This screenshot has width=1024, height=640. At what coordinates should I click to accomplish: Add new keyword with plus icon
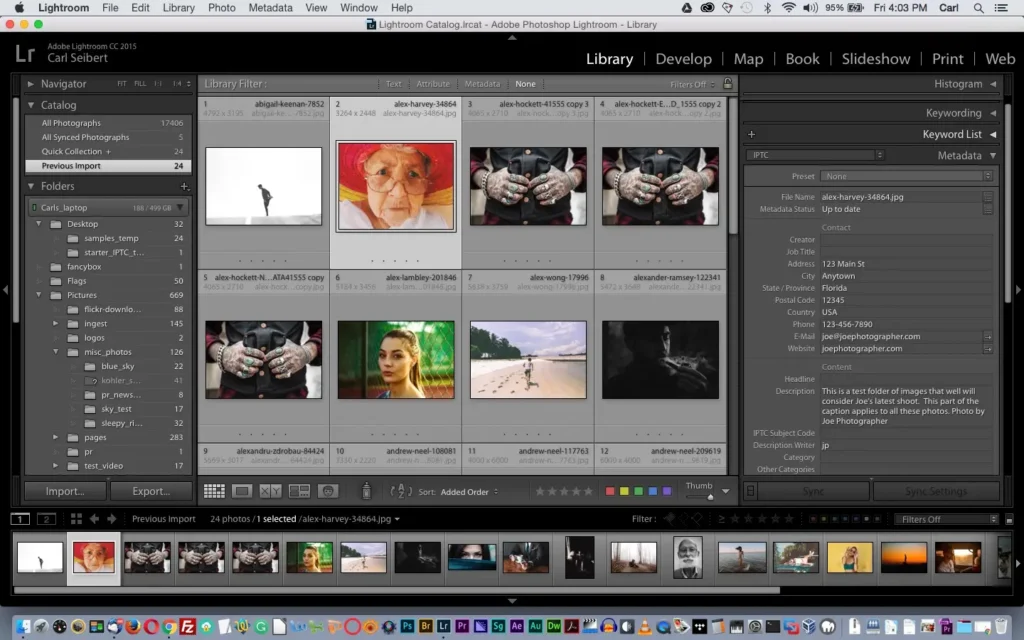pos(751,134)
